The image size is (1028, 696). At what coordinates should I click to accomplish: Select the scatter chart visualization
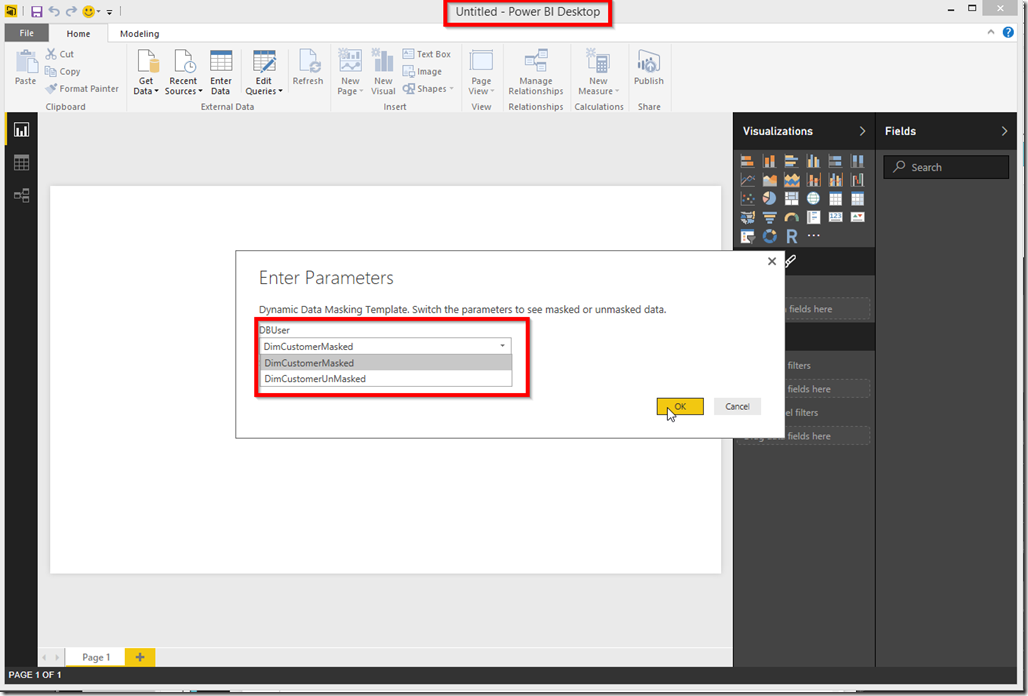point(747,198)
